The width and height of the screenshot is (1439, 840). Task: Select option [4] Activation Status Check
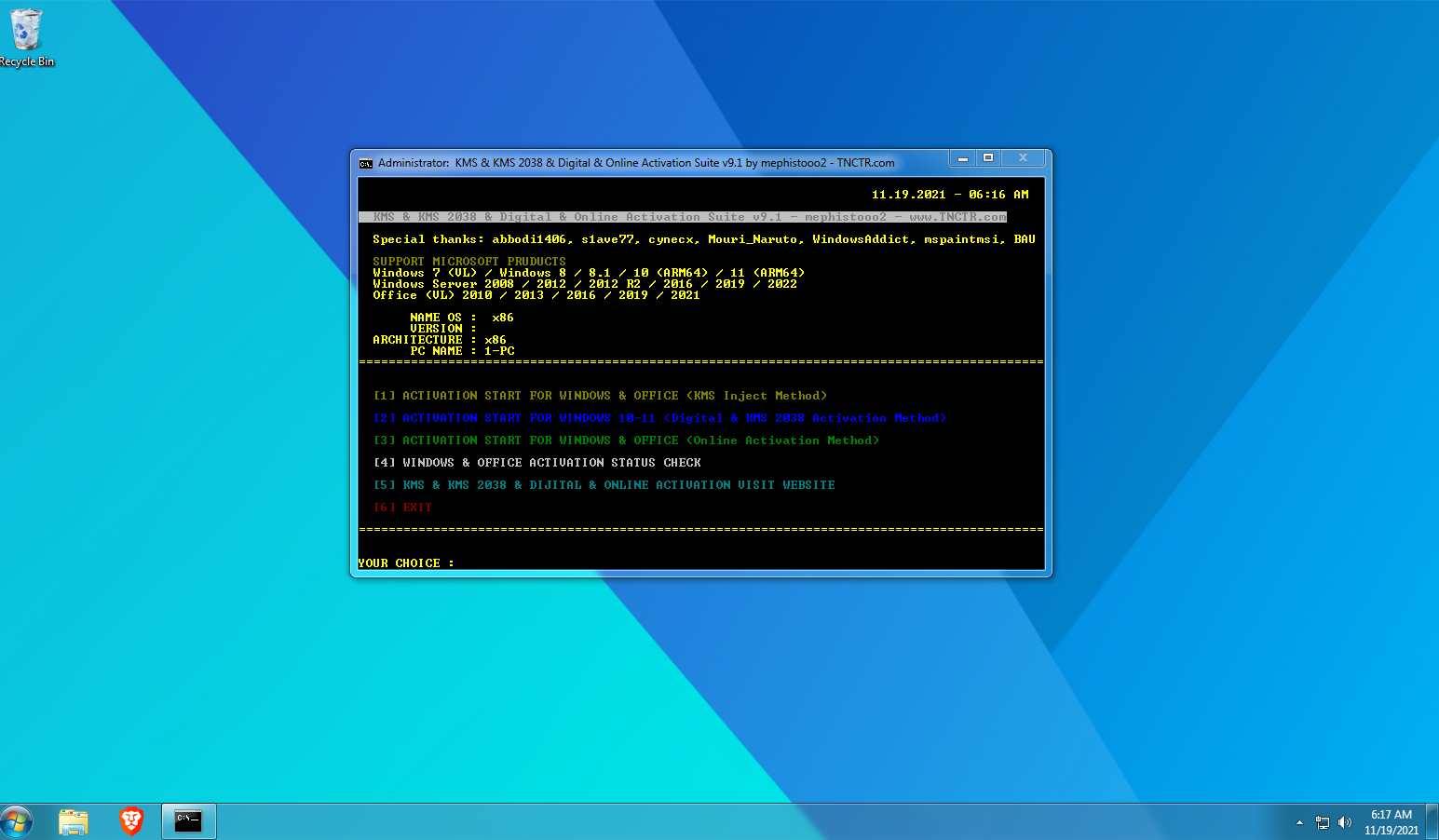tap(537, 463)
